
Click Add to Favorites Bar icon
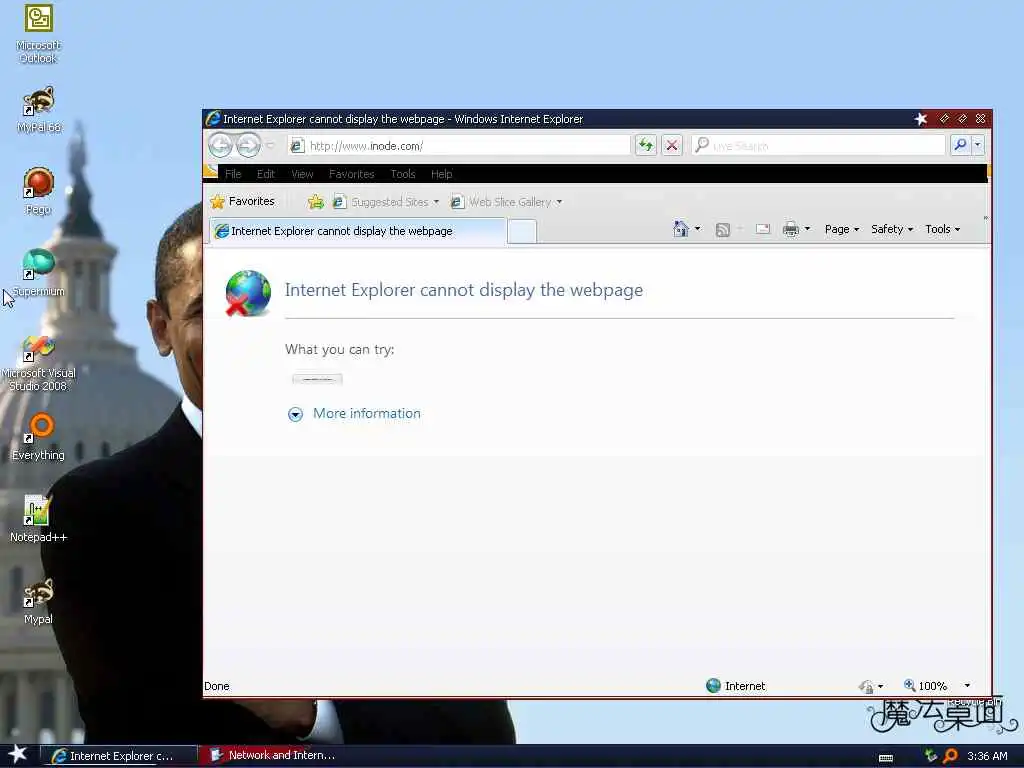pyautogui.click(x=315, y=202)
